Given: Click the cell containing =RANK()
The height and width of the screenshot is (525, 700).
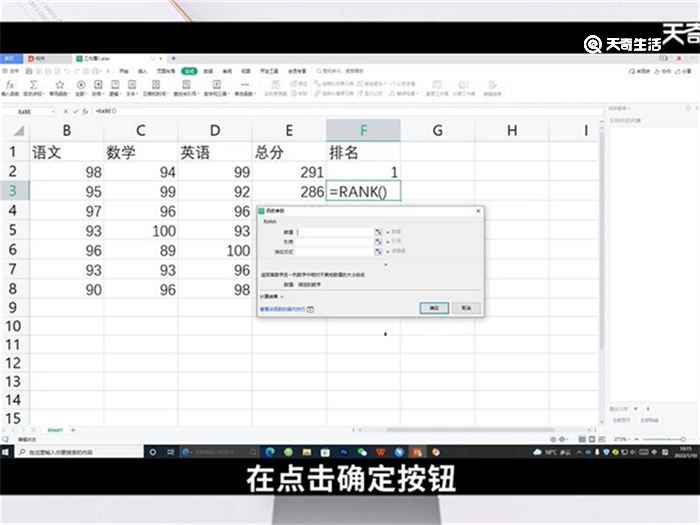Looking at the screenshot, I should click(363, 192).
